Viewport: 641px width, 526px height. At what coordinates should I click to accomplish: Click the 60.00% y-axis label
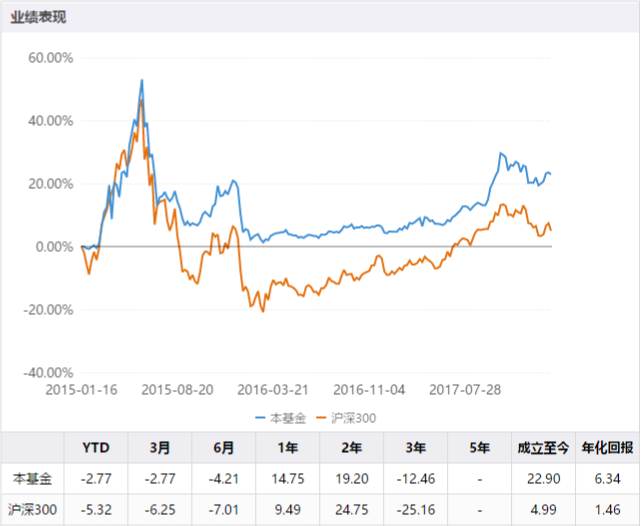pyautogui.click(x=51, y=58)
